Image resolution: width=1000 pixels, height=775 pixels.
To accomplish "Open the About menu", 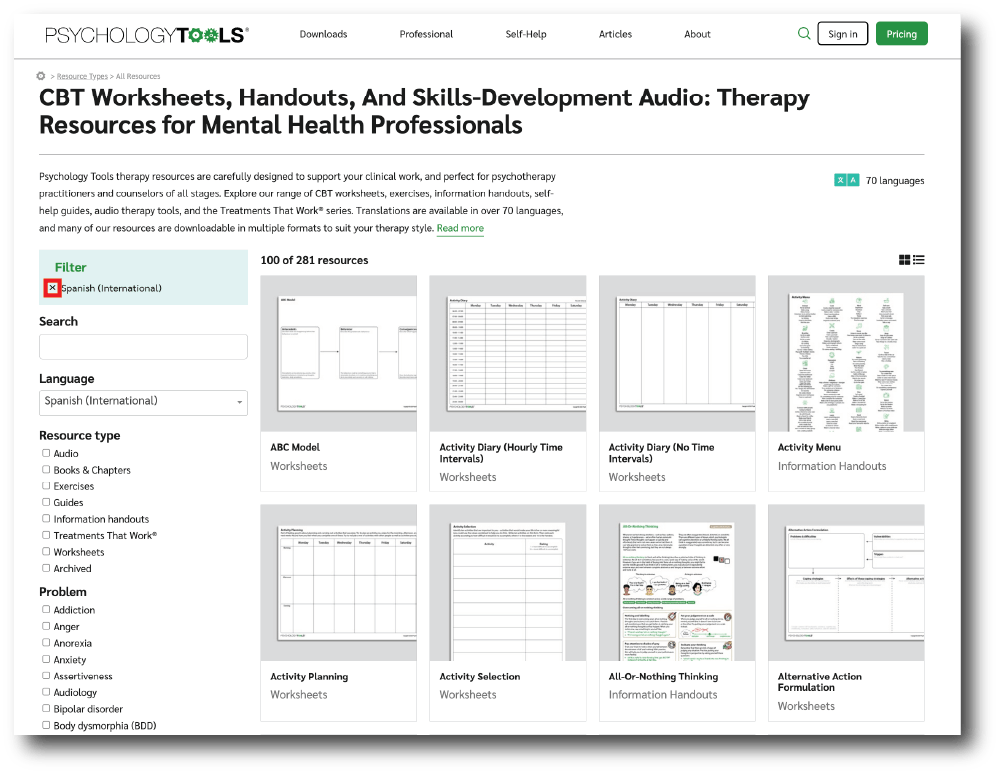I will click(x=697, y=34).
